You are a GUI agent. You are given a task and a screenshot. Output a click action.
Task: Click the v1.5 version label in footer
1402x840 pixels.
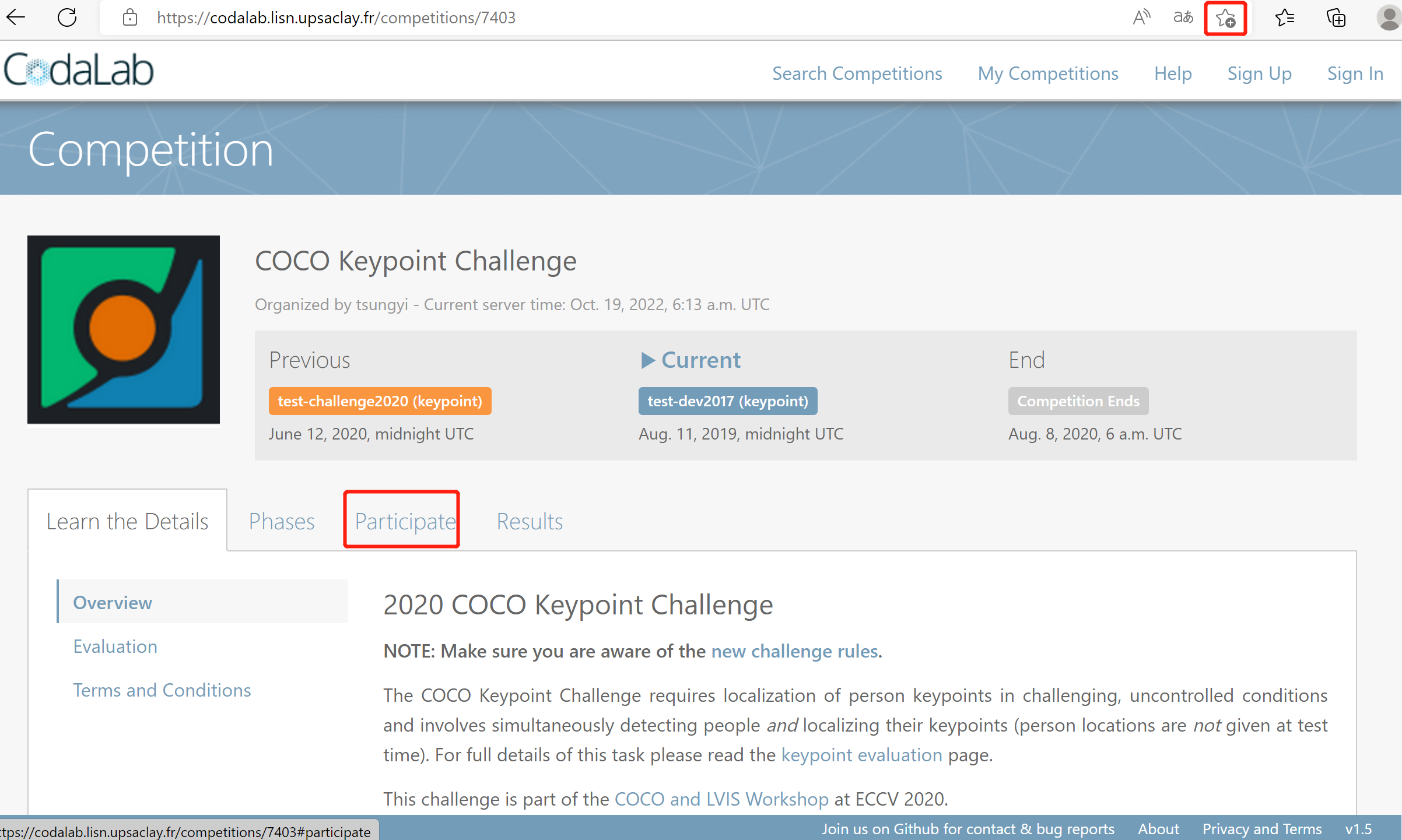pos(1358,829)
